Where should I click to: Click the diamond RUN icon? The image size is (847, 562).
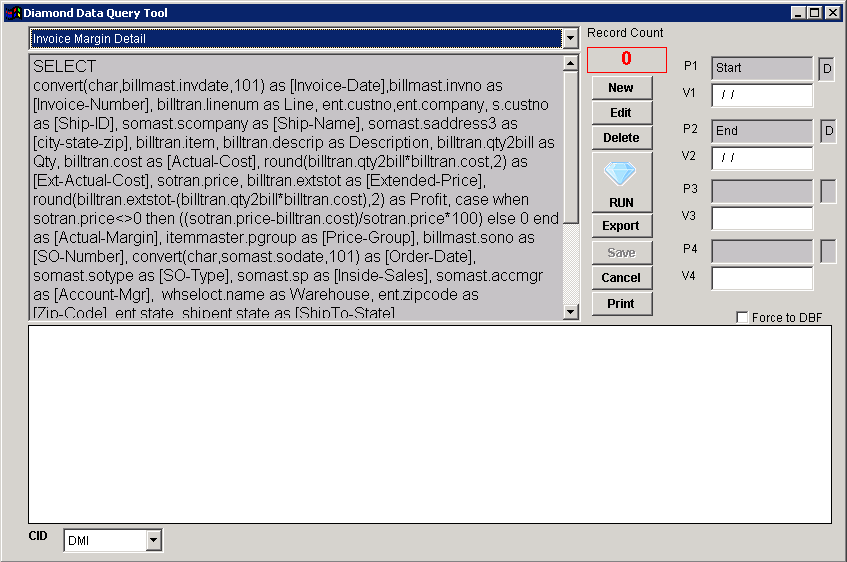point(620,181)
